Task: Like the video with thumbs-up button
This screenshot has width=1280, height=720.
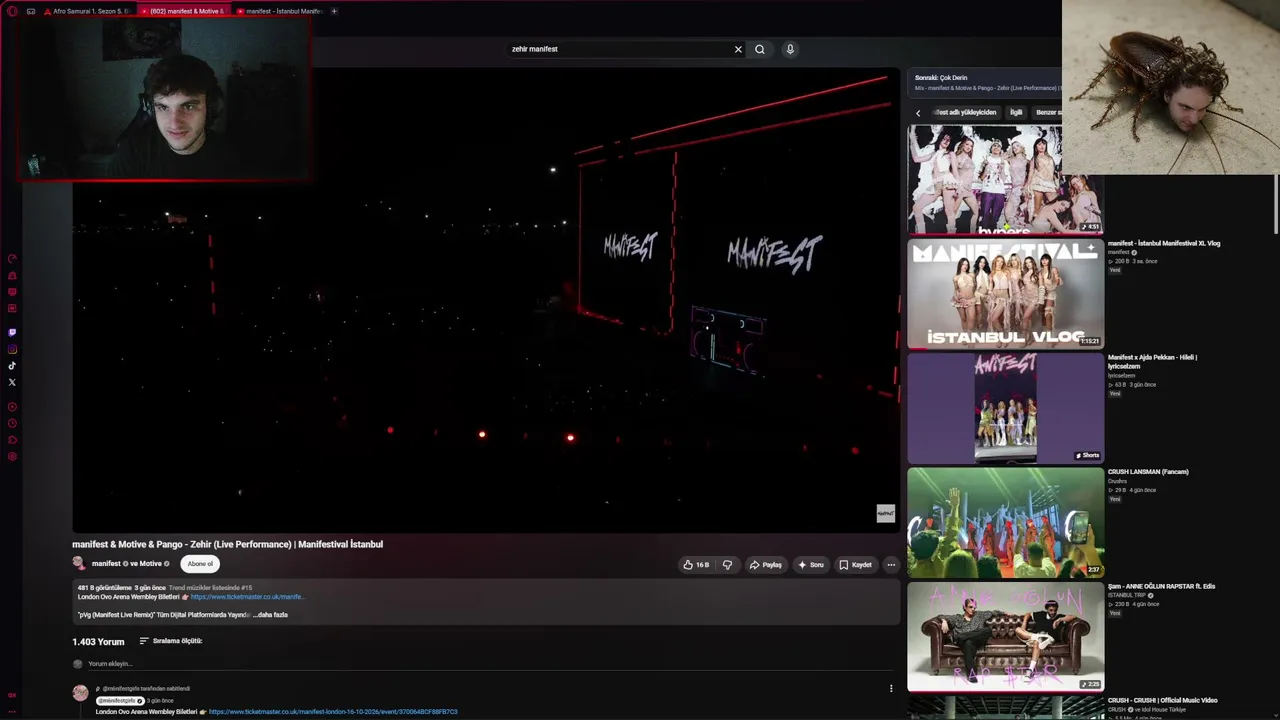Action: 696,565
